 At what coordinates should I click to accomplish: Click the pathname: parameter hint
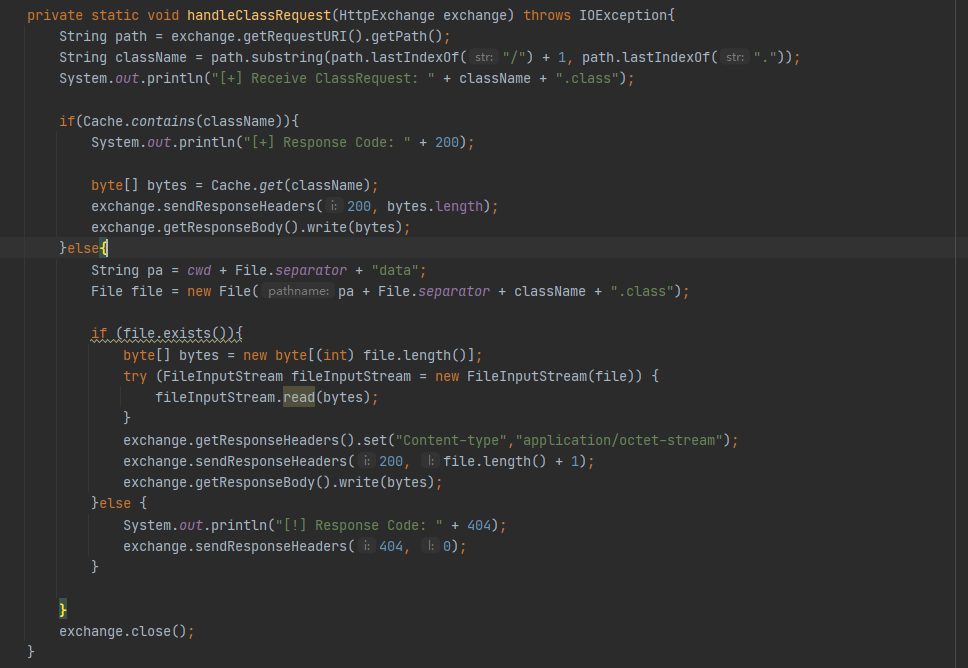(x=298, y=291)
